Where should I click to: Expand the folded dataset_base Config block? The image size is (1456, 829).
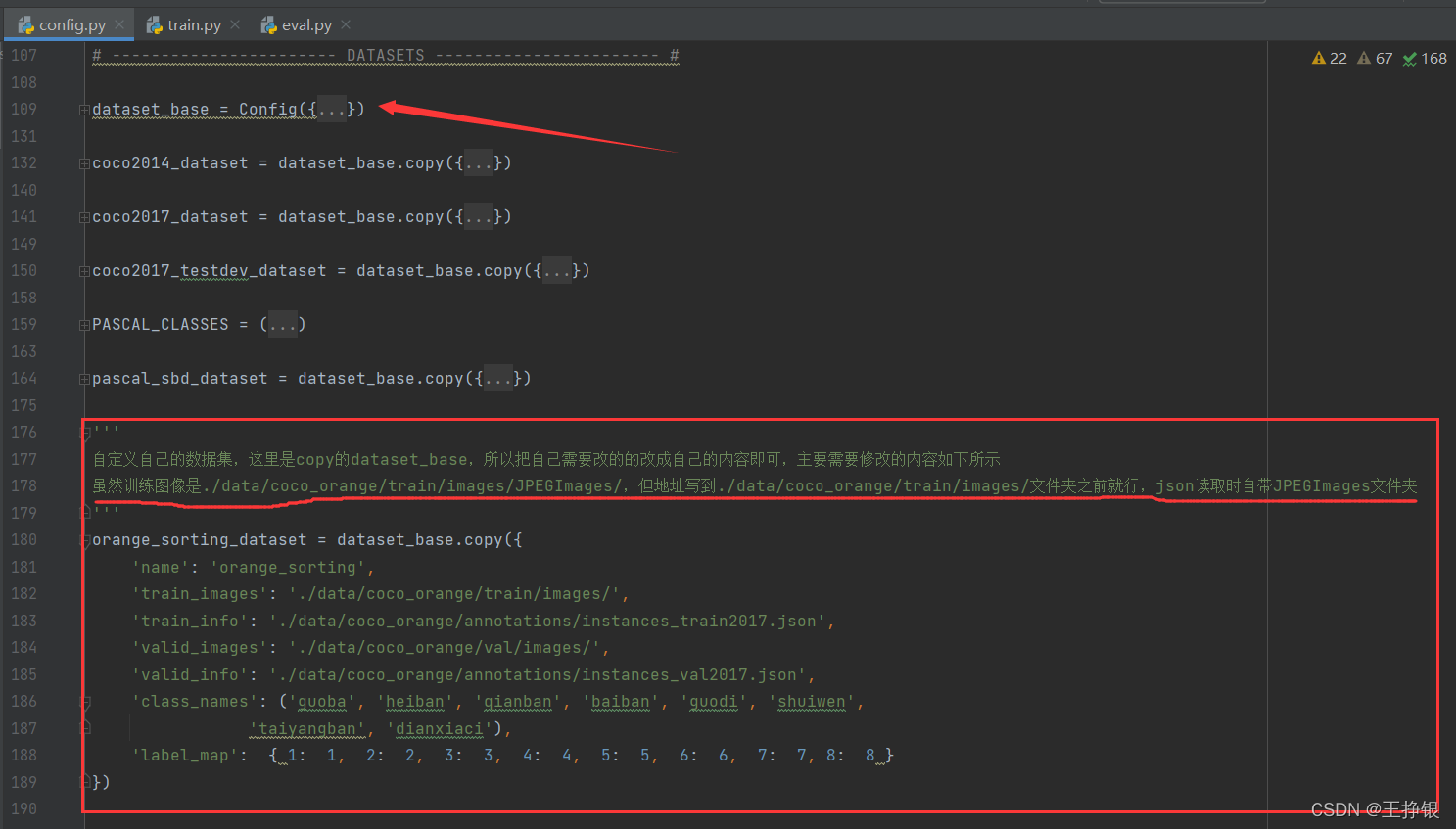pos(84,110)
